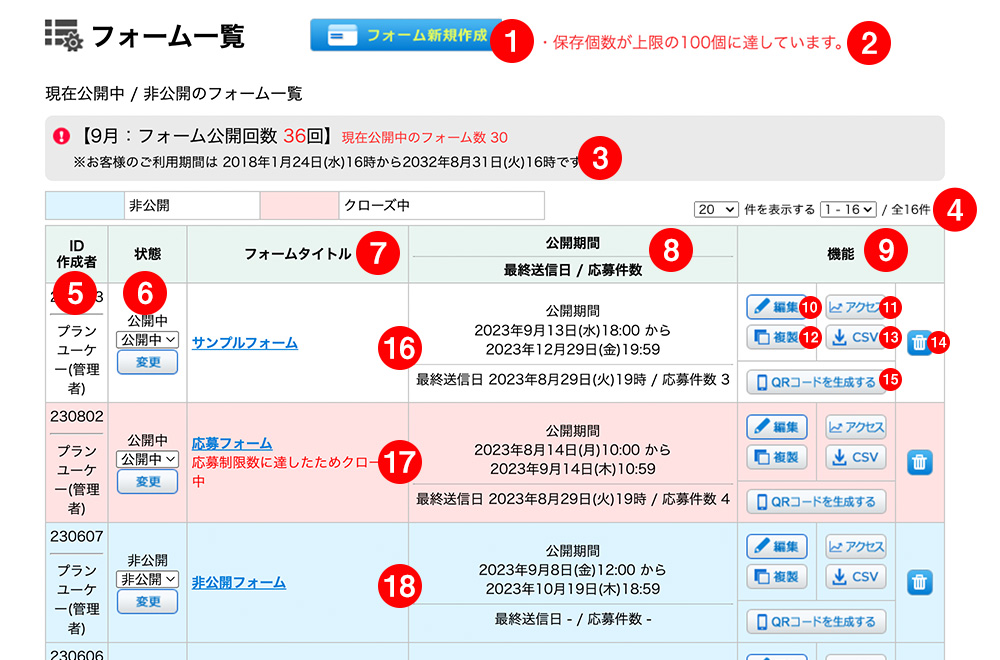Open the サンプルフォーム link
The height and width of the screenshot is (660, 1000).
click(245, 343)
